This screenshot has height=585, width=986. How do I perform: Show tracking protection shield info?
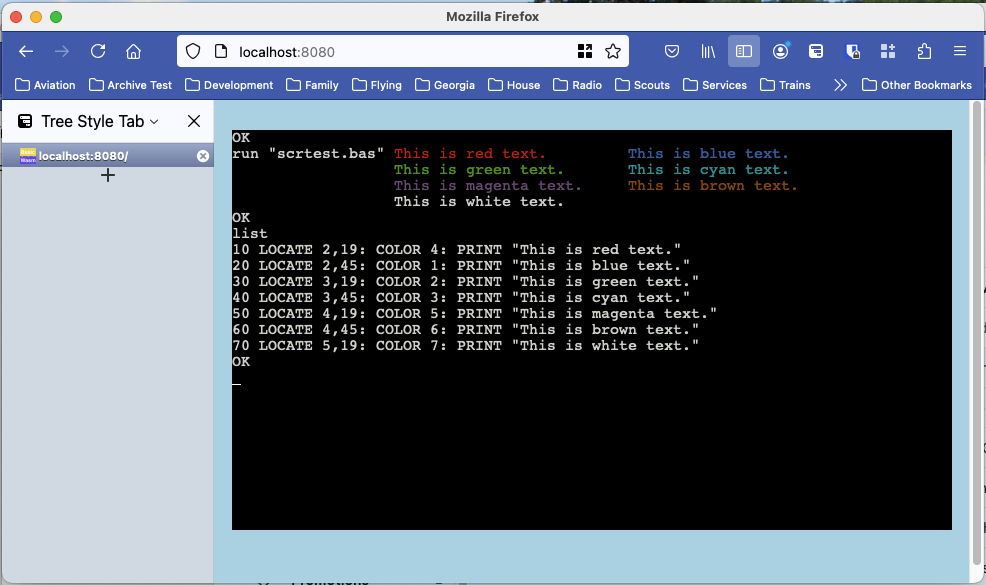point(194,51)
